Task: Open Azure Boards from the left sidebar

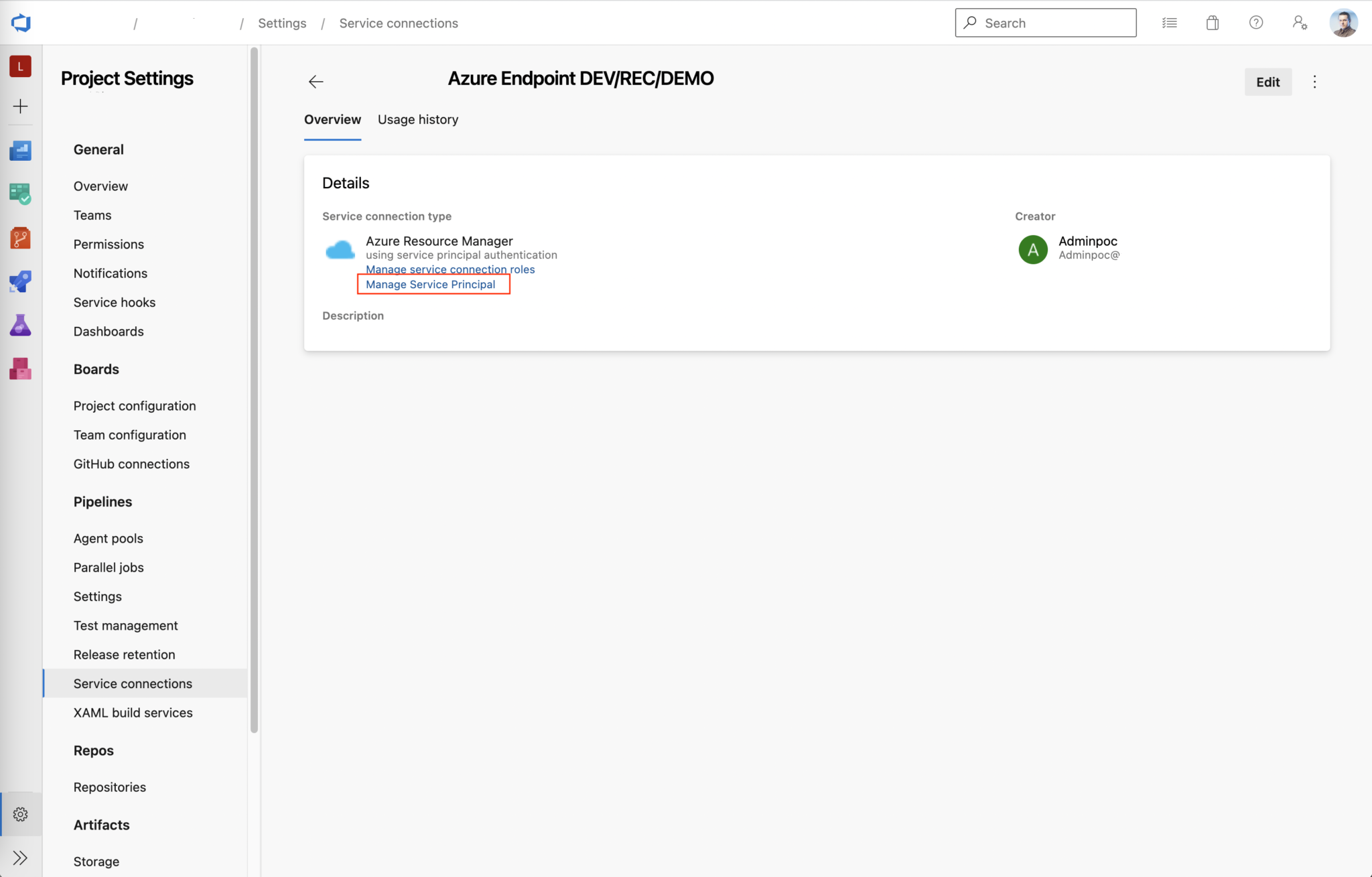Action: click(x=20, y=194)
